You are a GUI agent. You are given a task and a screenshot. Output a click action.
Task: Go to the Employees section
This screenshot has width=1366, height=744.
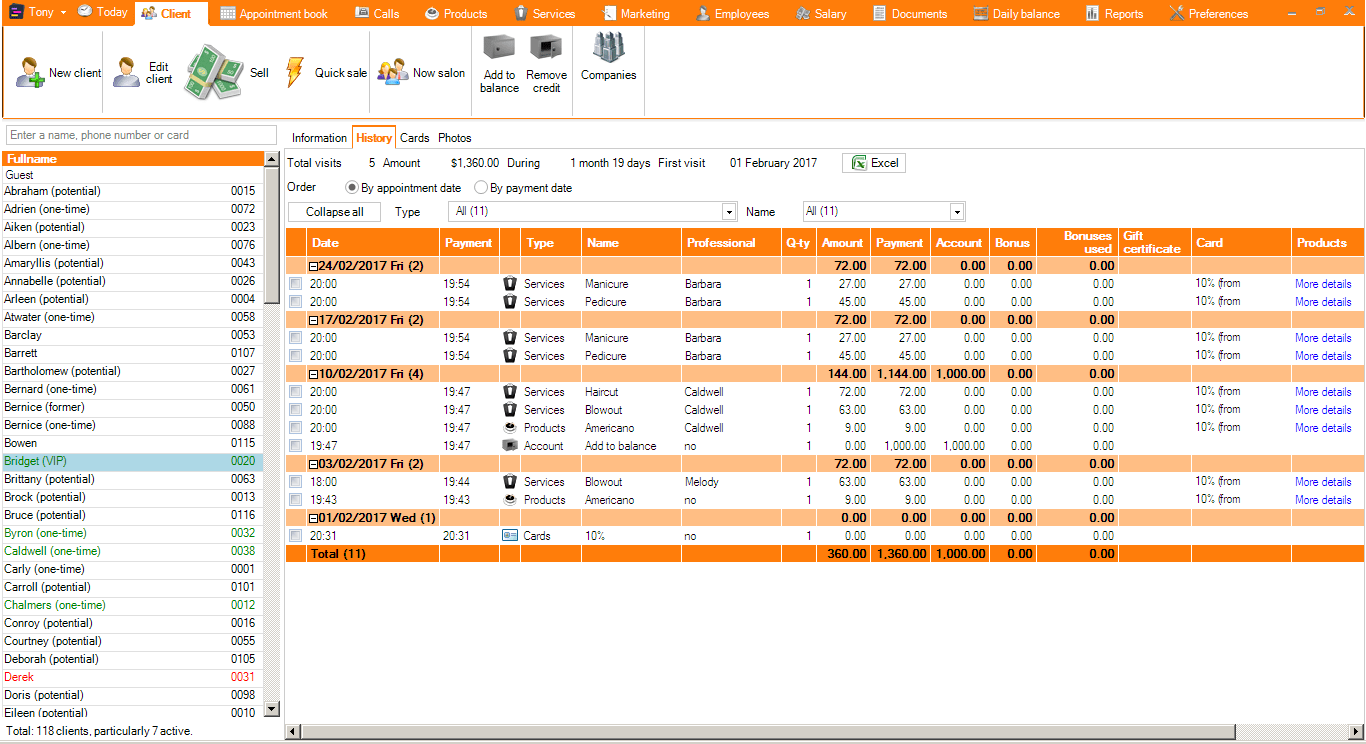(733, 14)
